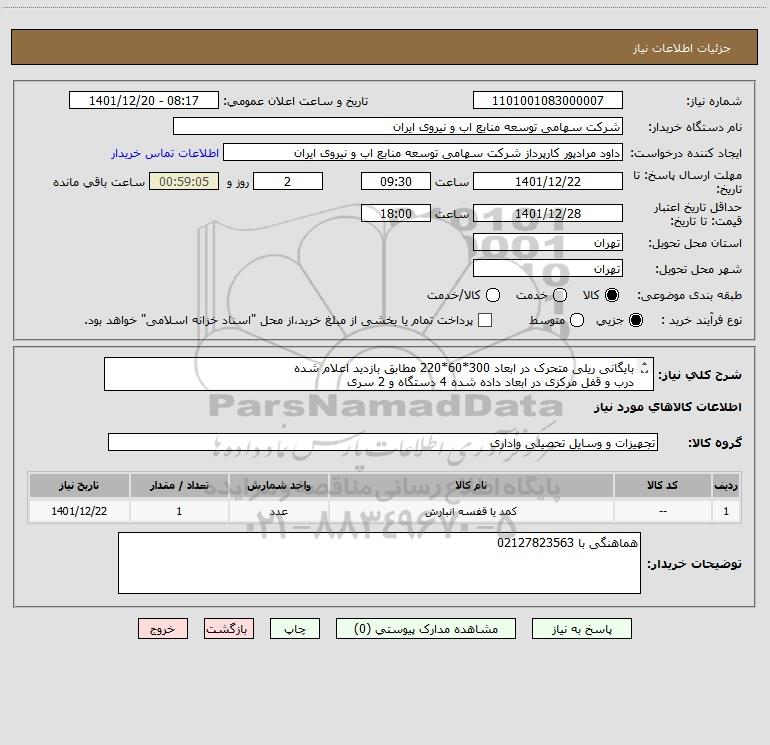
Task: Click response deadline date 1401/12/22 field
Action: pos(548,181)
